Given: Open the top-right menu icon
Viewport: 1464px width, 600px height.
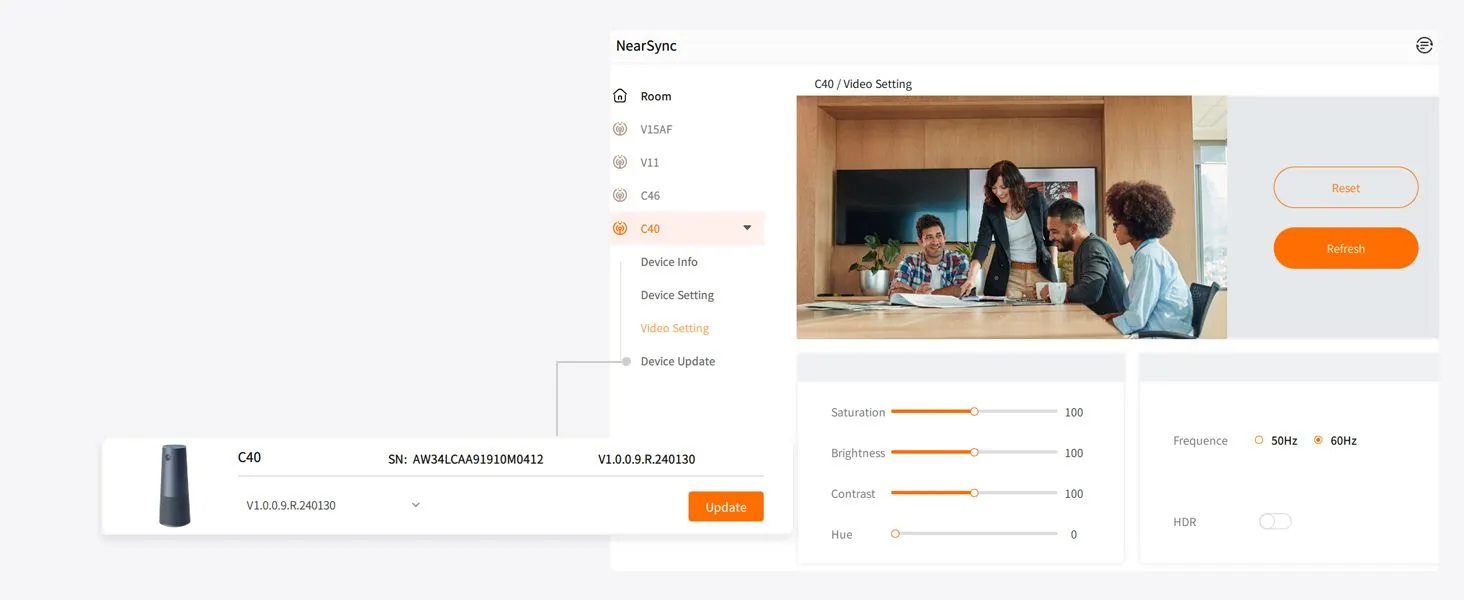Looking at the screenshot, I should coord(1424,45).
